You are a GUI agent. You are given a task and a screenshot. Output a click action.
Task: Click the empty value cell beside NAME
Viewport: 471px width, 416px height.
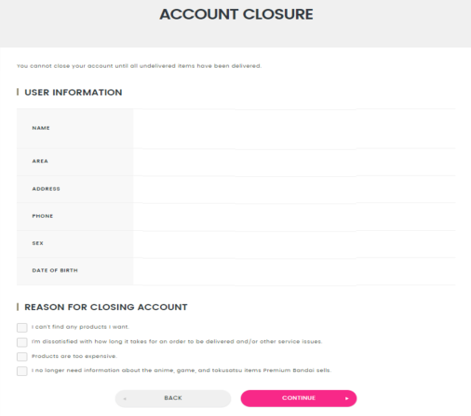(294, 128)
